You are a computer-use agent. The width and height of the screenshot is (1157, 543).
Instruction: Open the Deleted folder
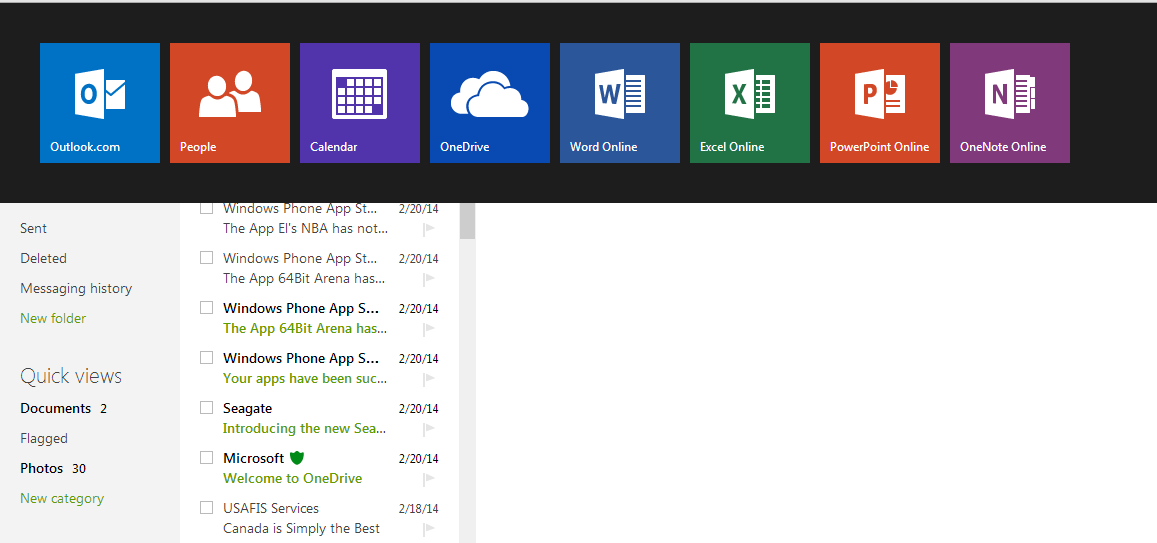click(44, 258)
